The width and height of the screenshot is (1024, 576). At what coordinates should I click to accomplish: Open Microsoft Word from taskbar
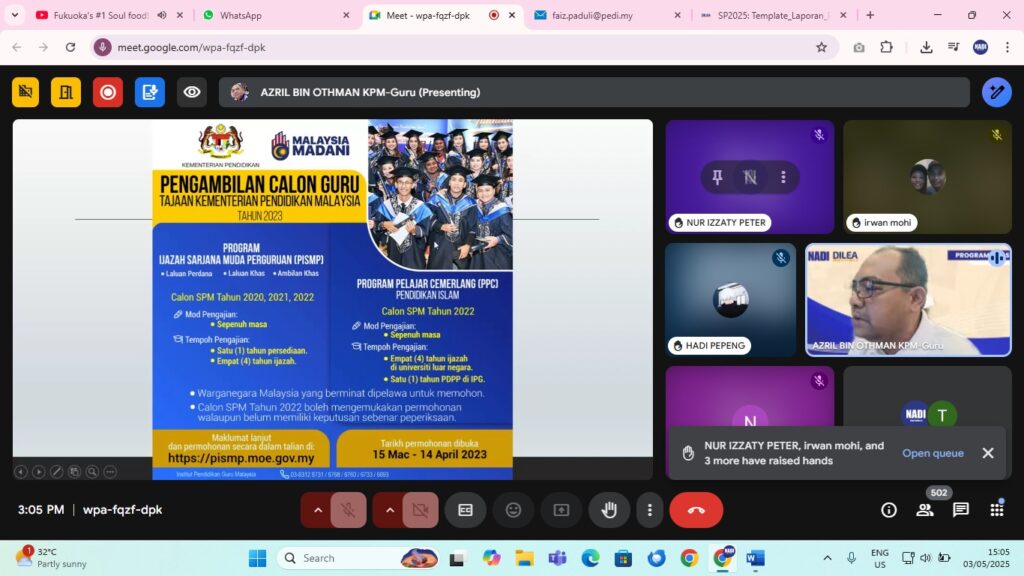[755, 558]
